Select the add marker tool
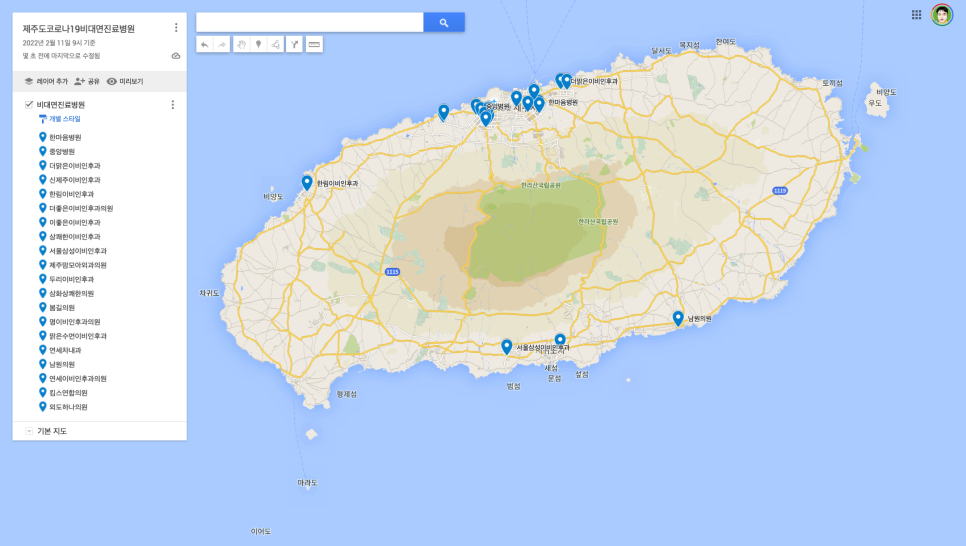 pos(259,44)
